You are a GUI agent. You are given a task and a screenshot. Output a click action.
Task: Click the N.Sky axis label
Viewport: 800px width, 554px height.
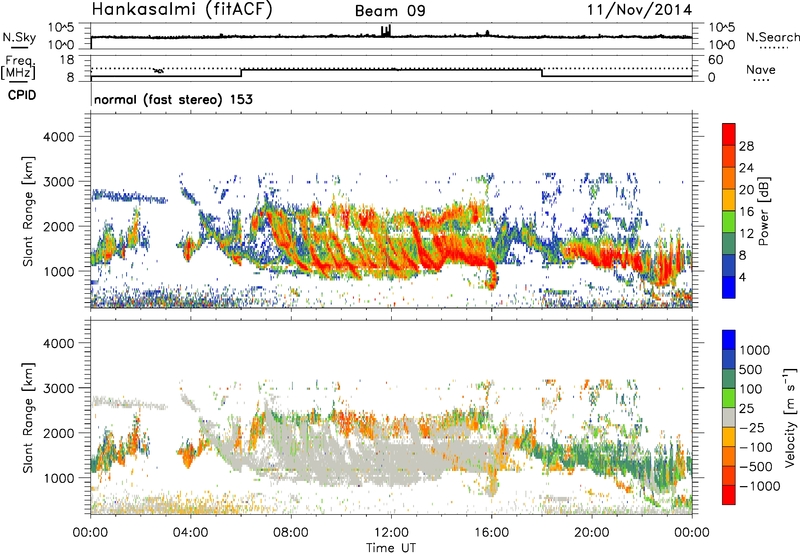point(19,37)
